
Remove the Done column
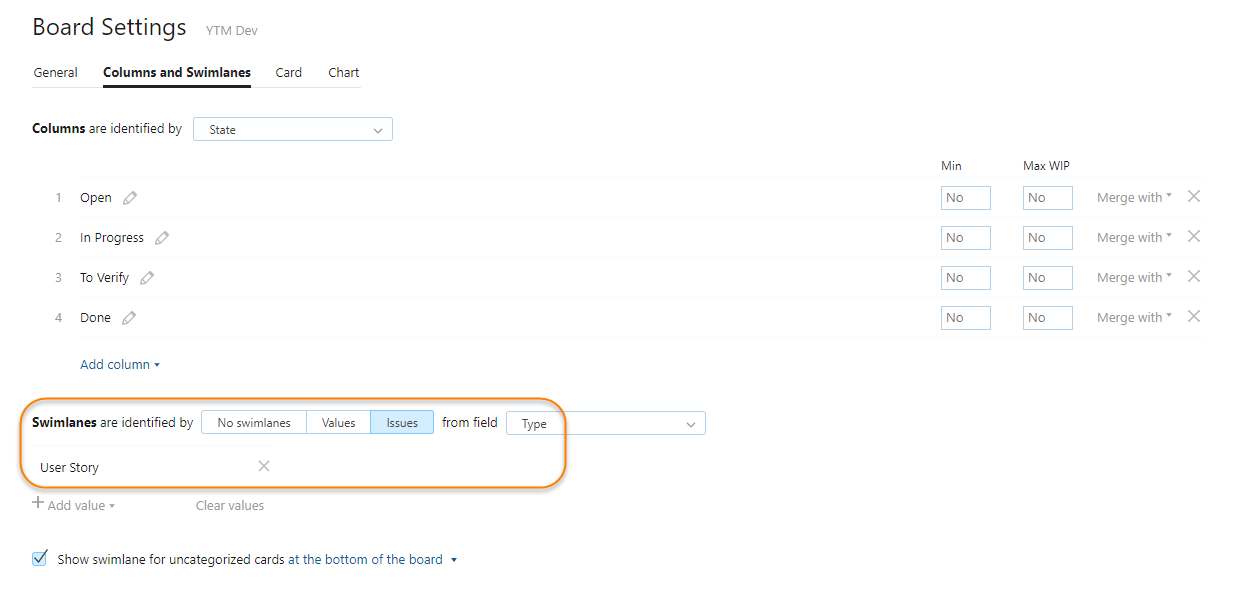1193,317
